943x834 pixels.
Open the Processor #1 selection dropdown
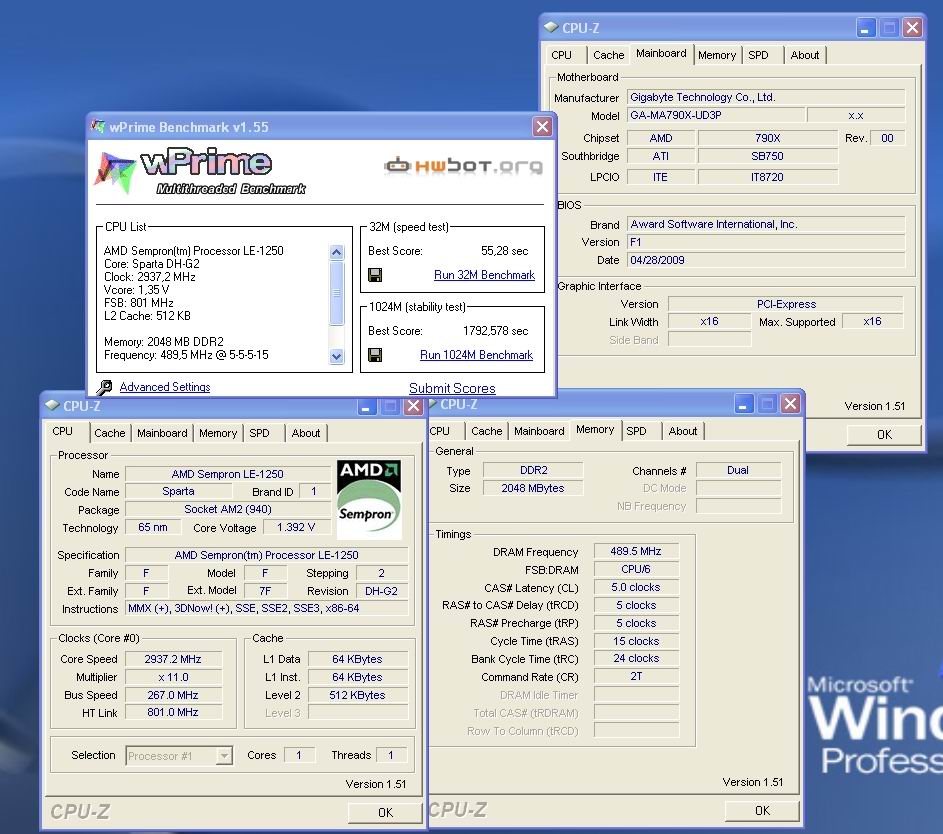(x=224, y=755)
